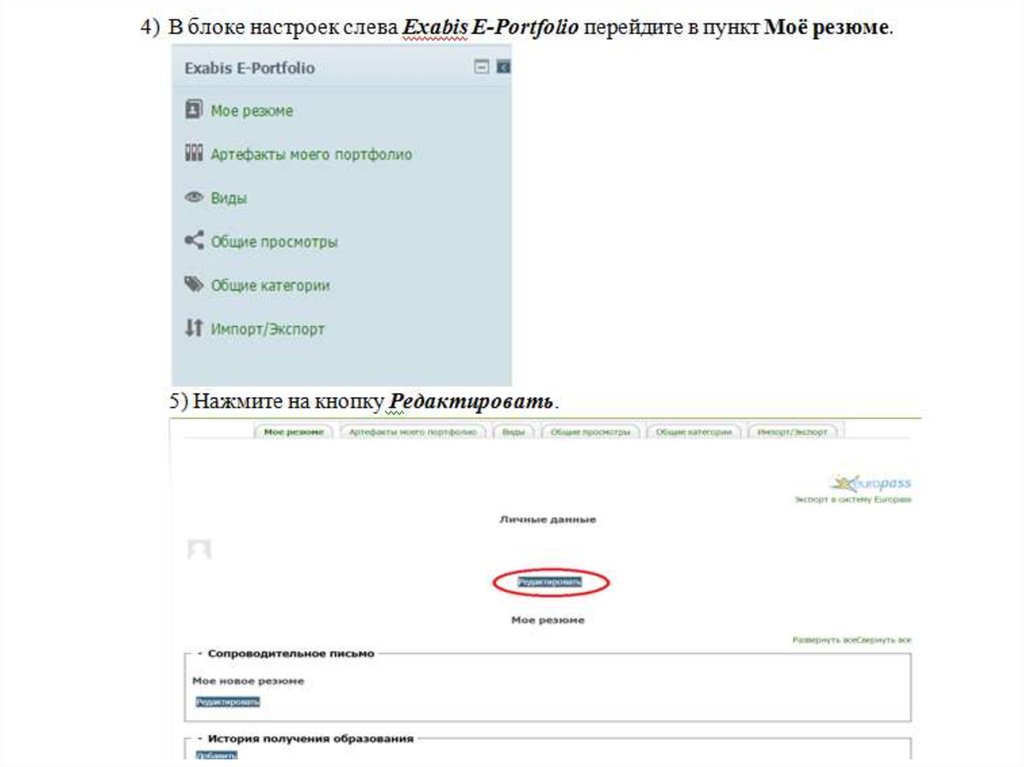Open the Экспорт в систему Europass link

pos(852,499)
